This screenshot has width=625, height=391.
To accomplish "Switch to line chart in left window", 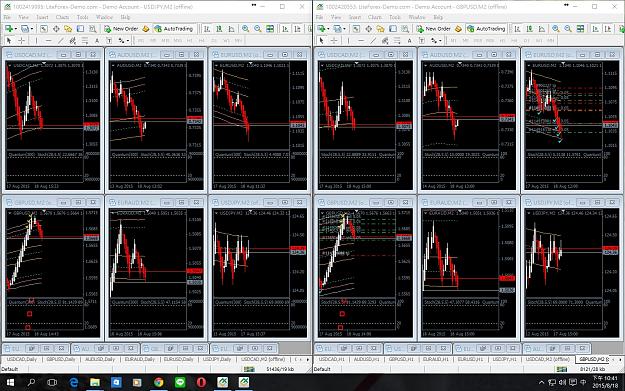I will (x=232, y=29).
